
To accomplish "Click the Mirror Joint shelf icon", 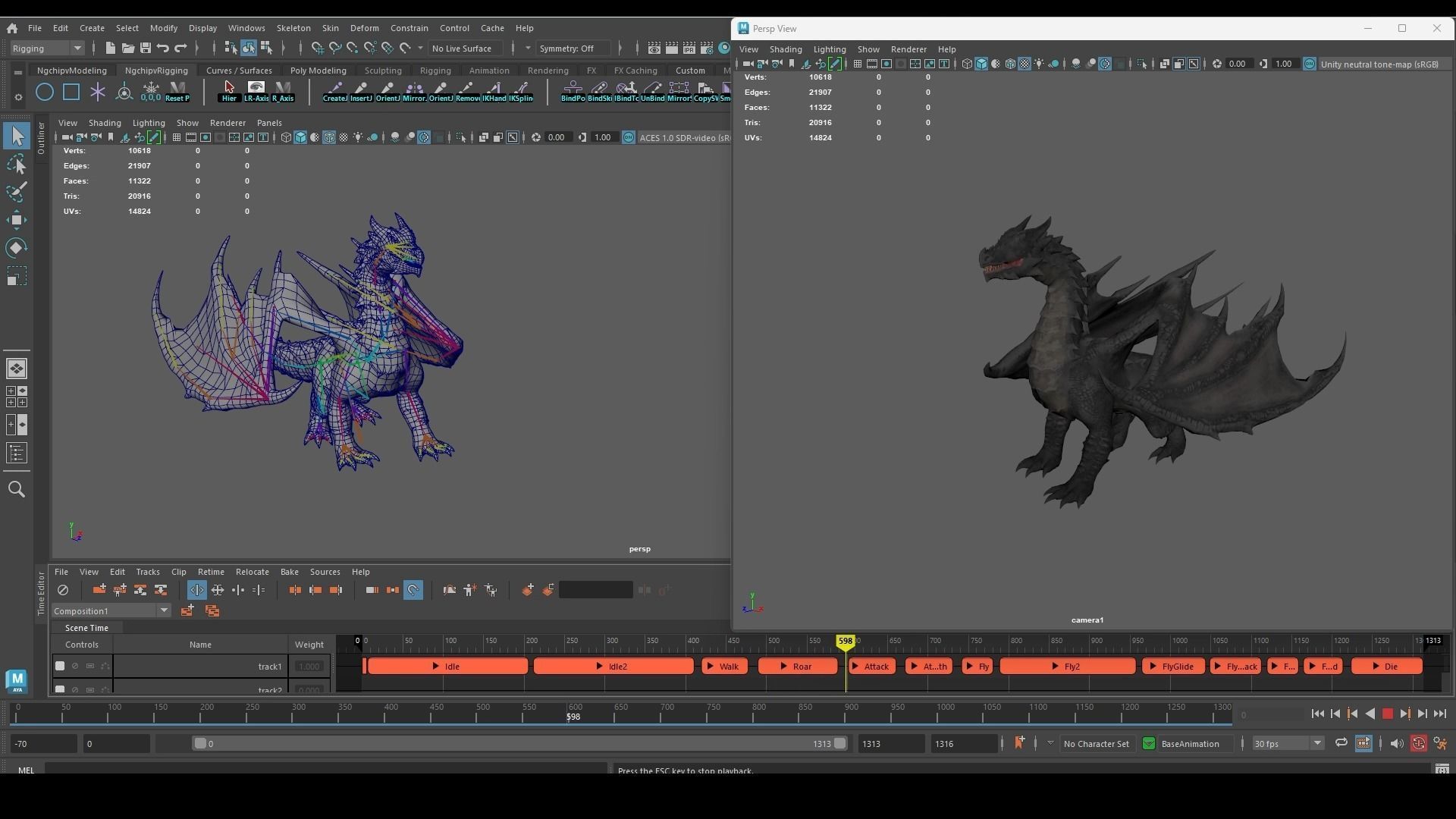I will pyautogui.click(x=414, y=92).
